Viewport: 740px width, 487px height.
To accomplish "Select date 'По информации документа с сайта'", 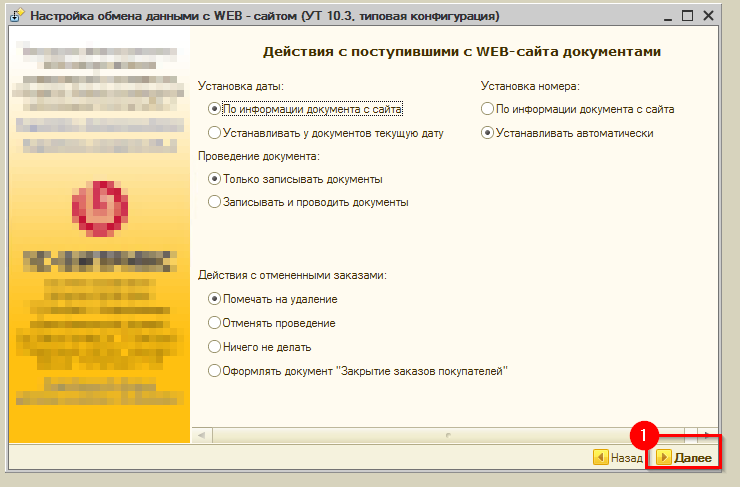I will pyautogui.click(x=214, y=109).
